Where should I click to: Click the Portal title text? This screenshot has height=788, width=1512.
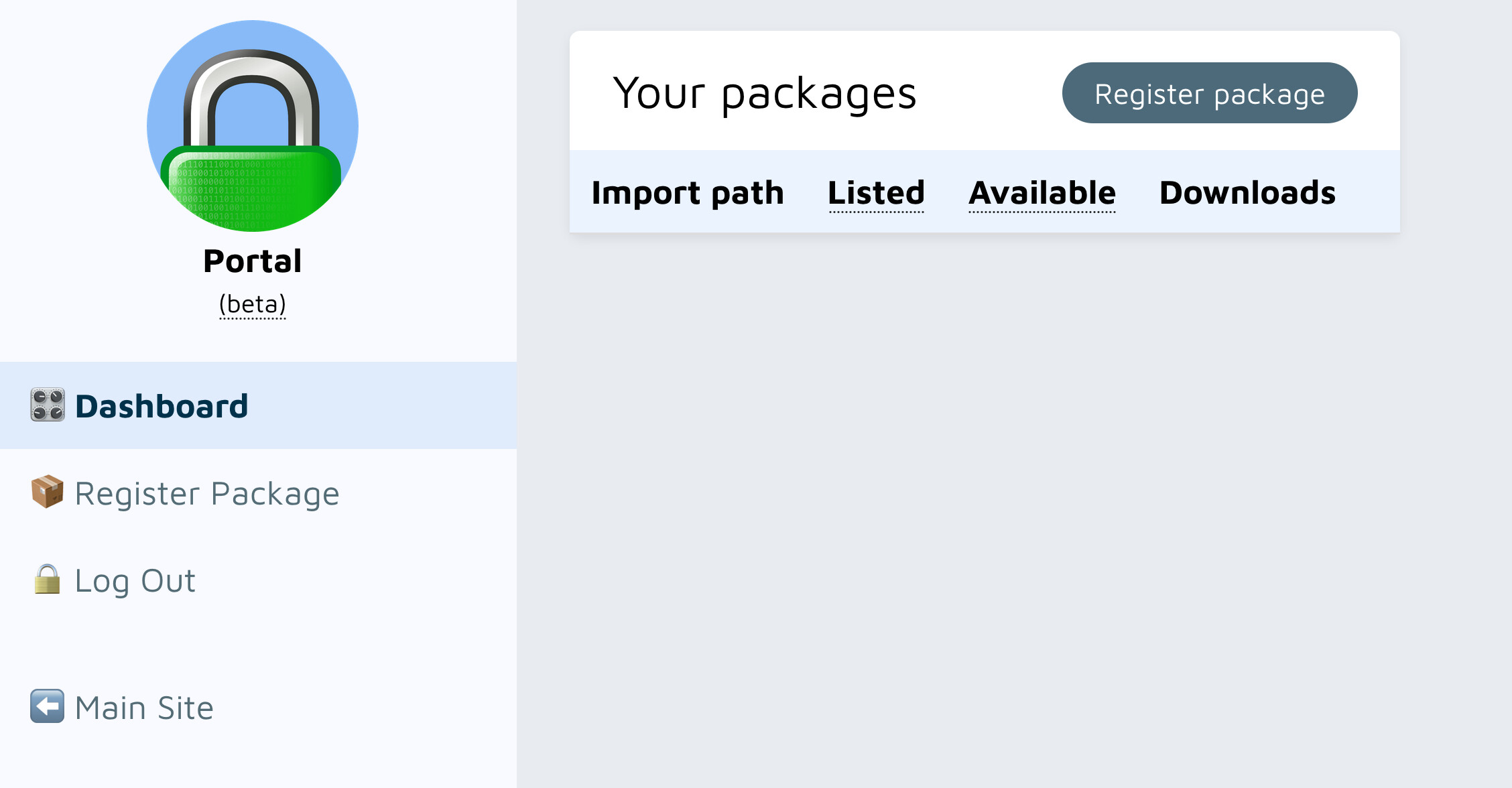(253, 261)
